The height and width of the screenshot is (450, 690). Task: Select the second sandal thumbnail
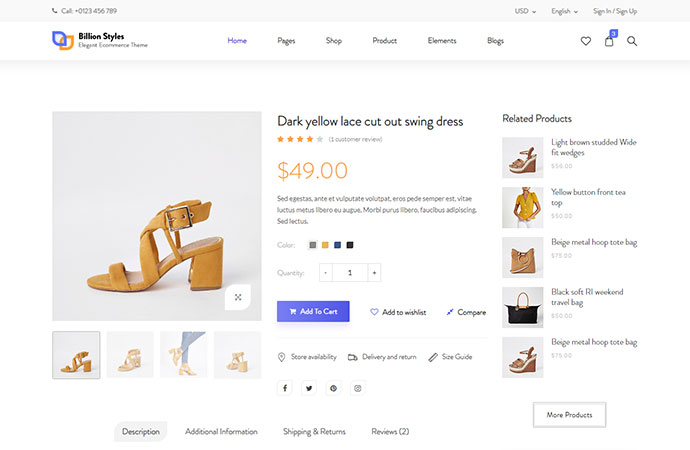tap(130, 355)
